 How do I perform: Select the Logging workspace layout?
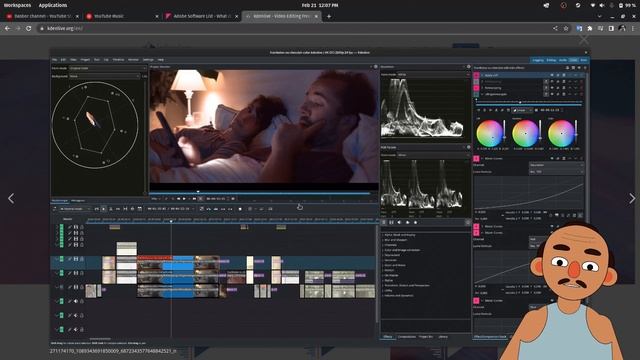point(538,60)
